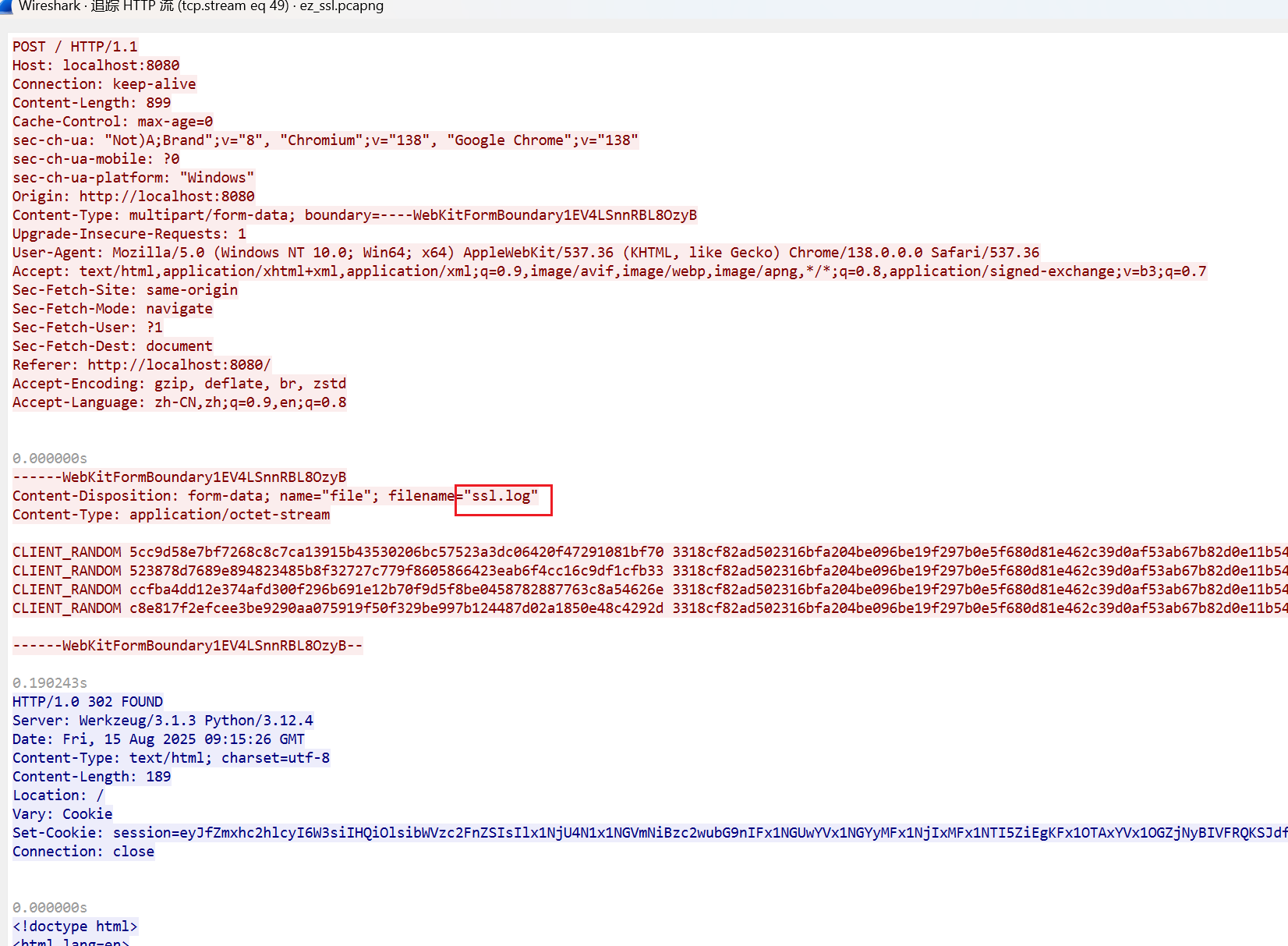Click the <!doctype html> line

point(75,927)
